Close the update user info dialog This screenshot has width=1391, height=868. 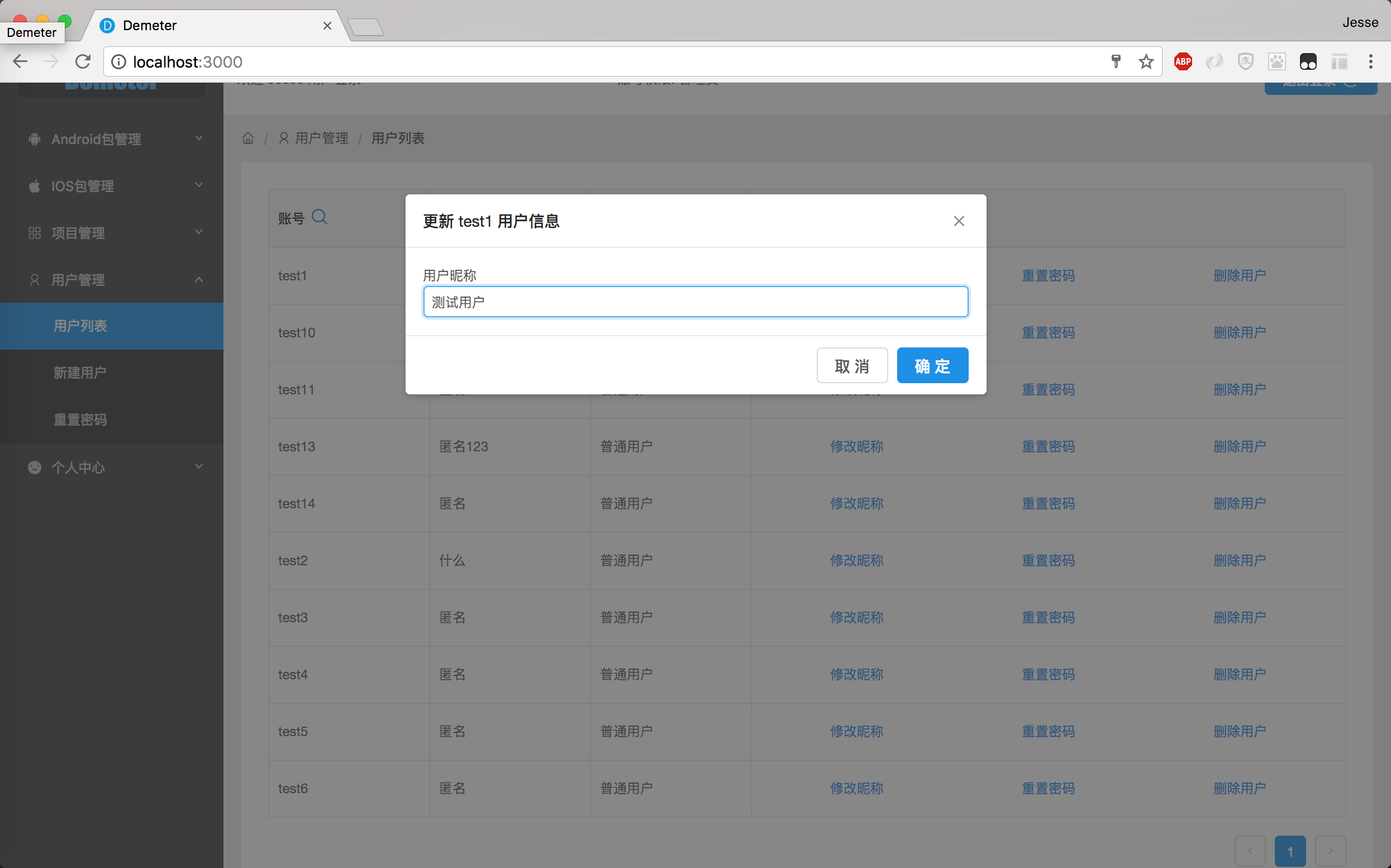[959, 221]
